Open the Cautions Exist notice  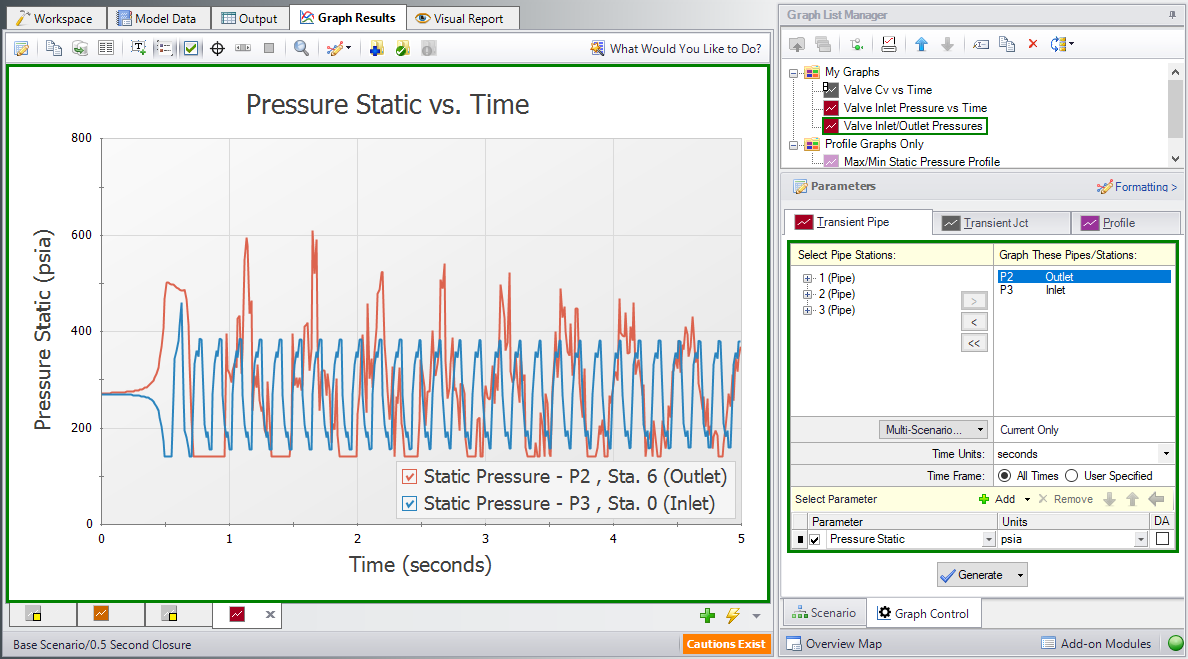point(726,644)
